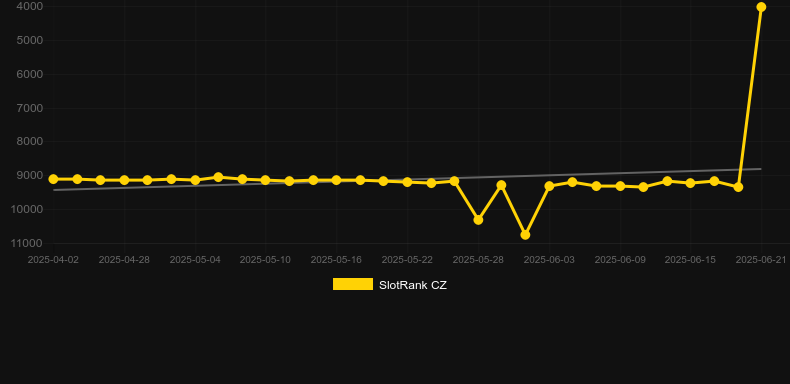Click the last data point before the spike
The width and height of the screenshot is (790, 384).
click(738, 187)
